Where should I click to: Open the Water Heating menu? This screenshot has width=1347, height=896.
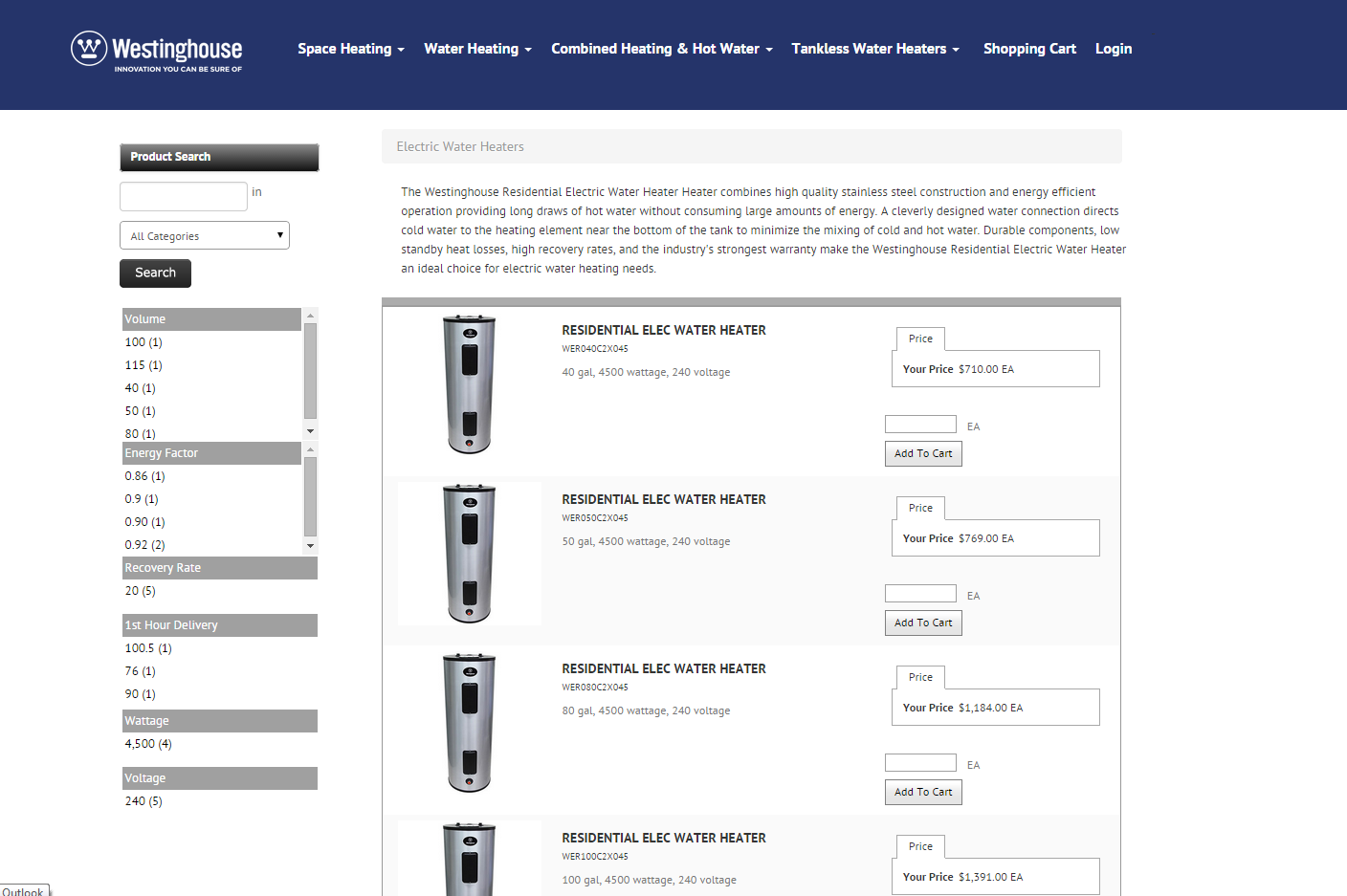point(477,49)
